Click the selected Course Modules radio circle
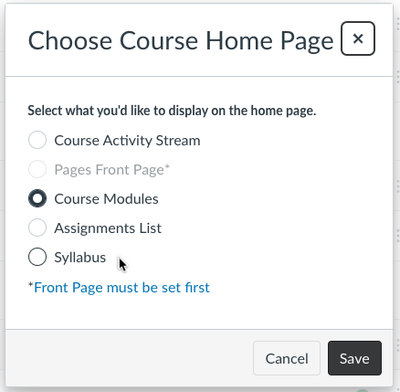 pos(37,198)
